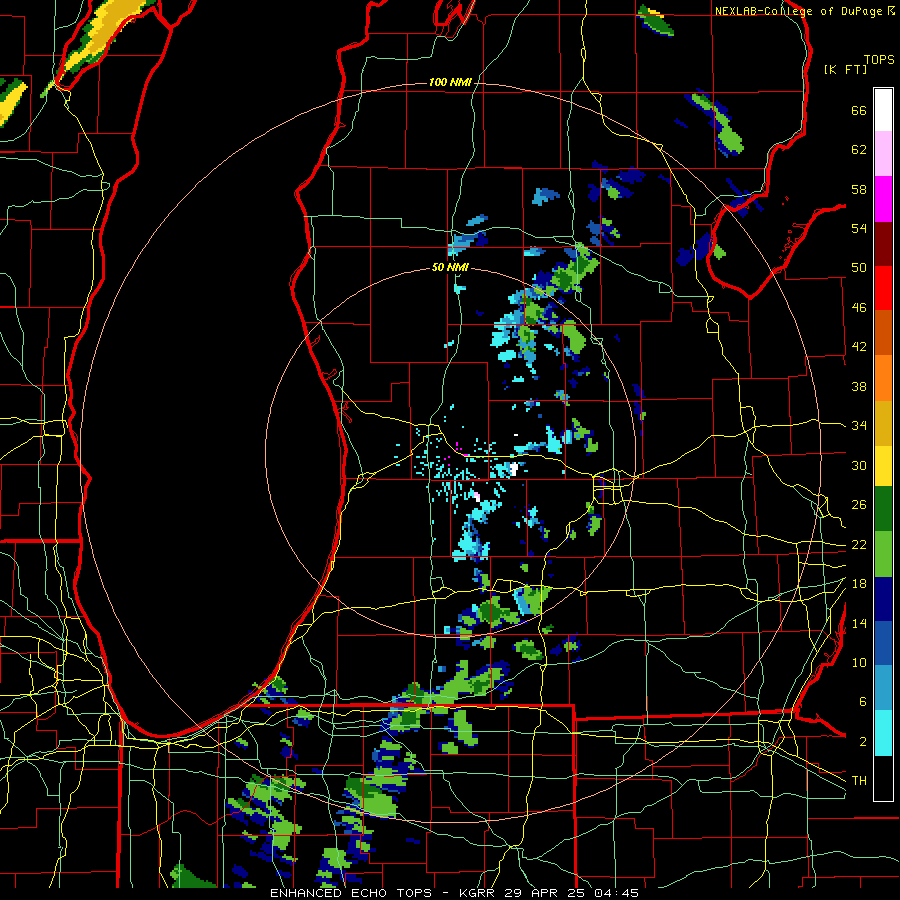Click the cyan 2 kft legend color

883,733
